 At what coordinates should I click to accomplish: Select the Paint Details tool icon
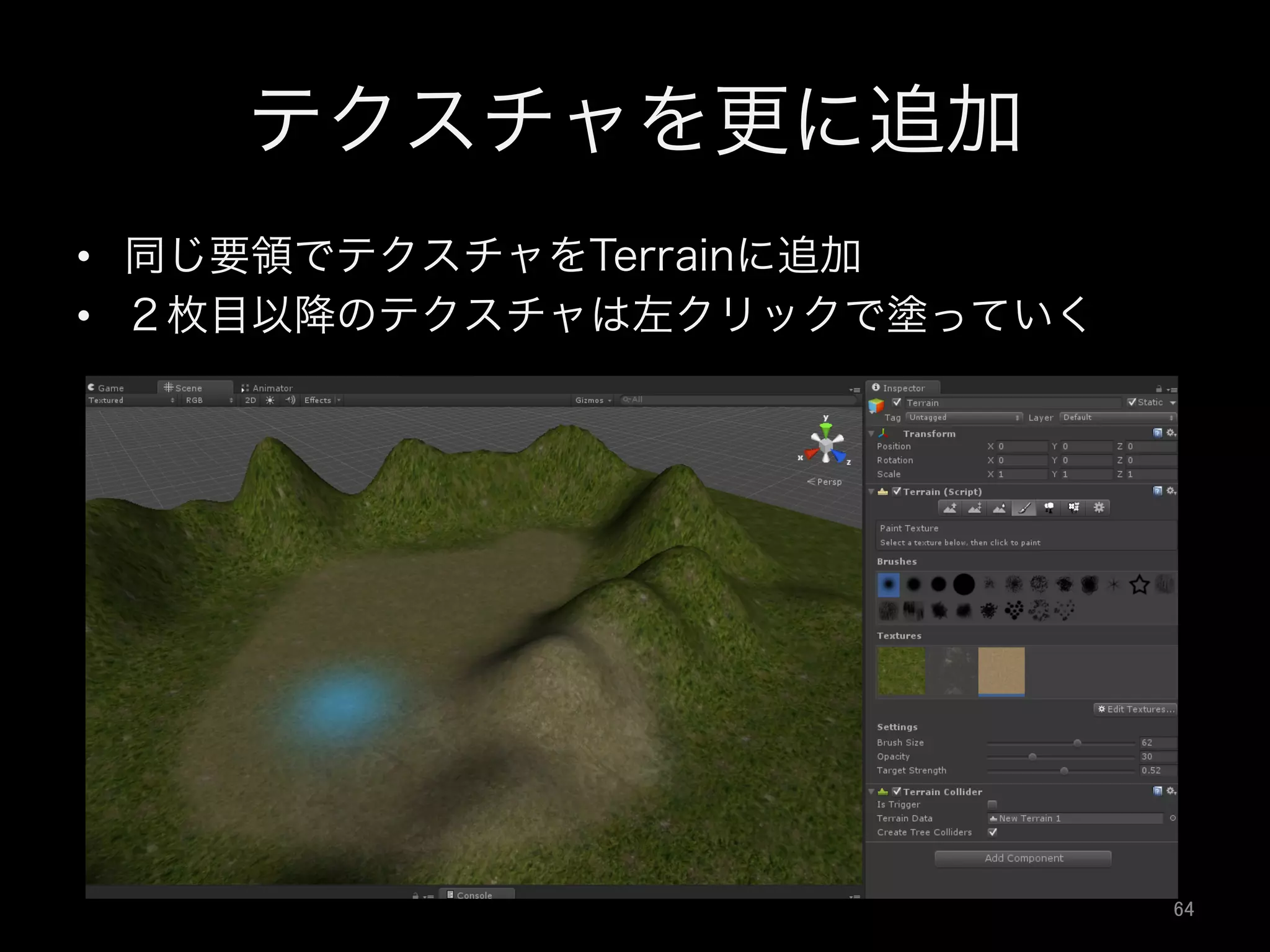[x=1073, y=508]
